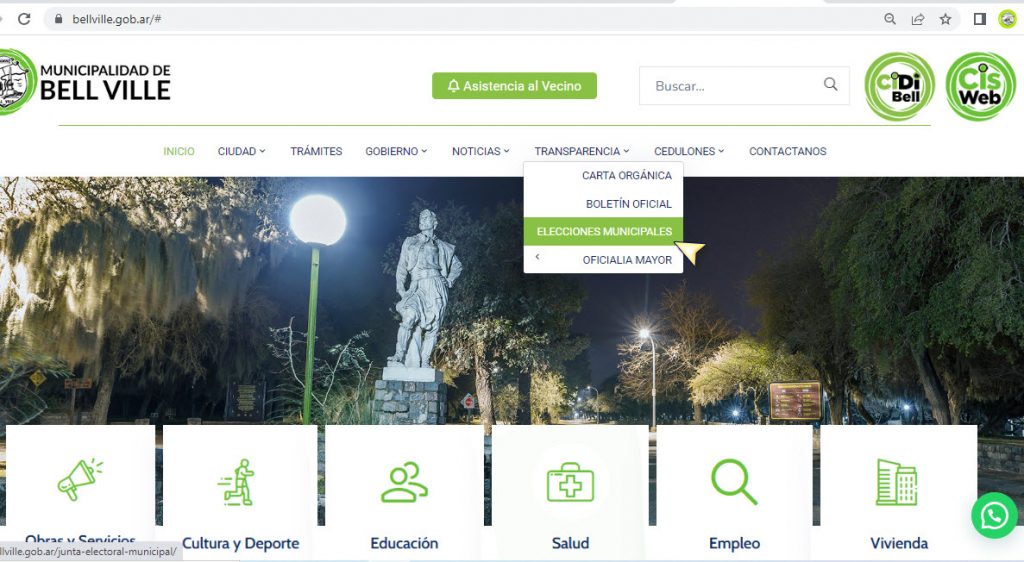The height and width of the screenshot is (562, 1024).
Task: Click the search magnifier icon
Action: pyautogui.click(x=830, y=85)
